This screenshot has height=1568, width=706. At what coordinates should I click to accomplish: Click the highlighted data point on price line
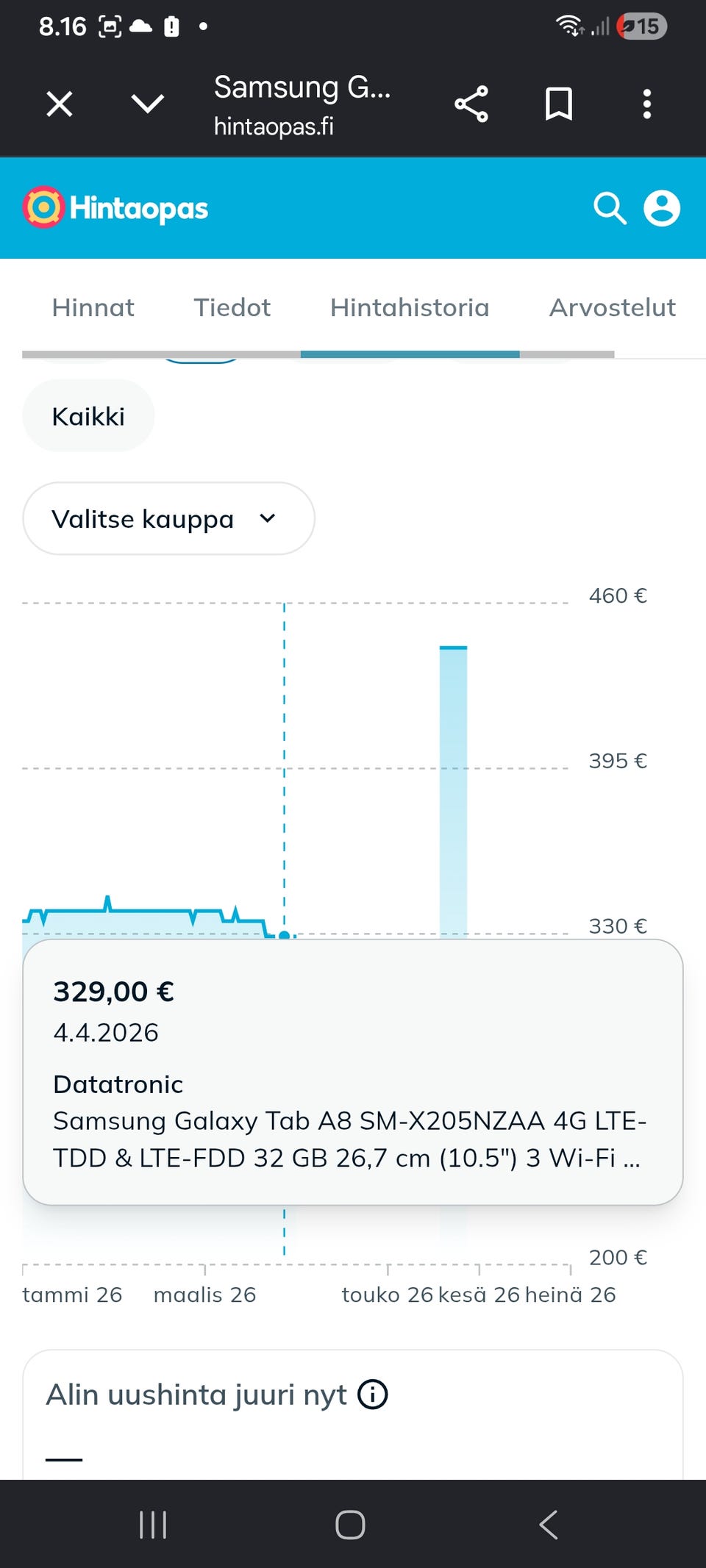click(x=284, y=935)
